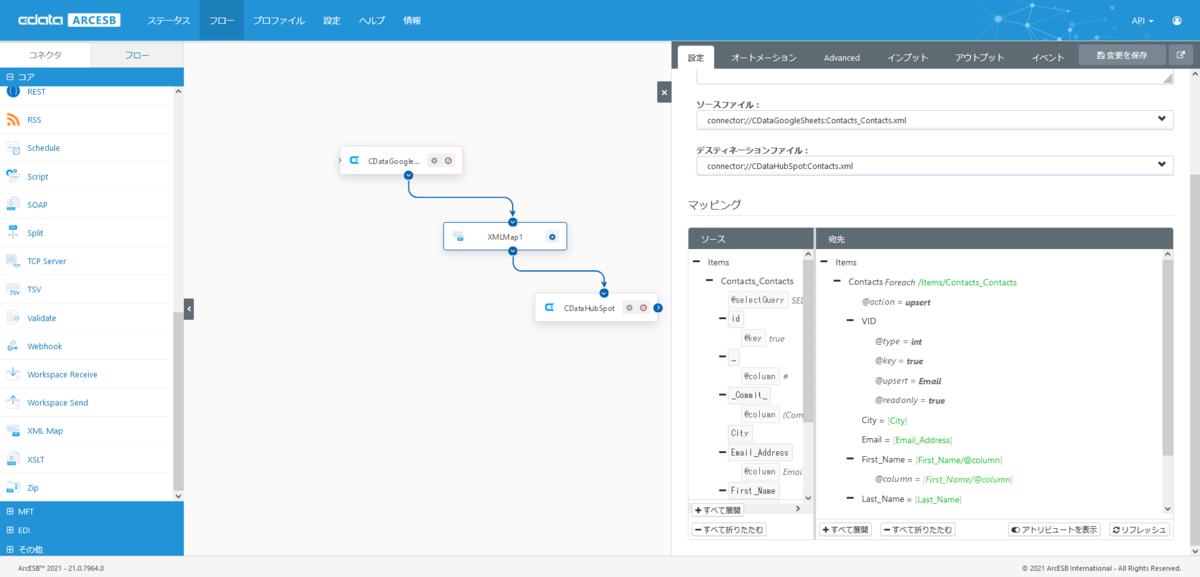Collapse the VID node in destination tree
1200x577 pixels.
click(x=850, y=321)
